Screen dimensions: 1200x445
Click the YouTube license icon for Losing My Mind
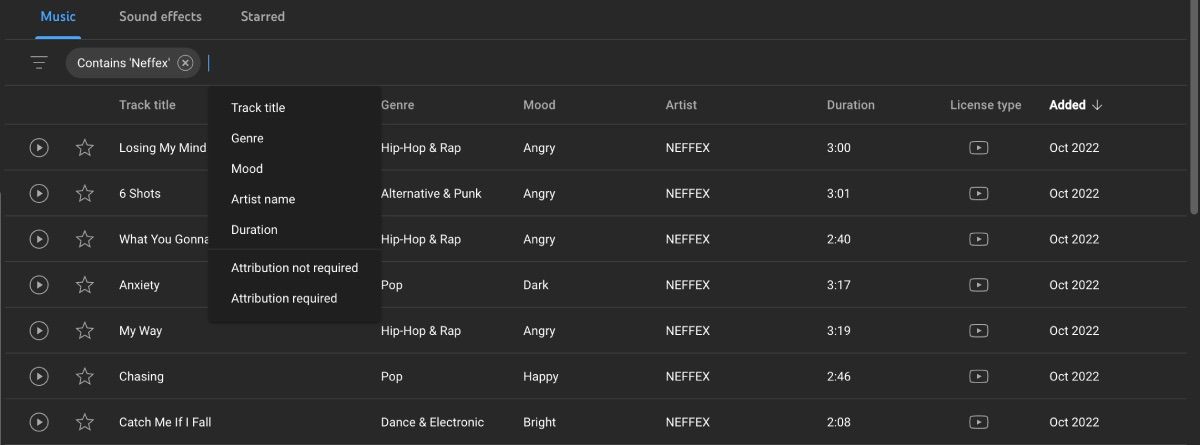979,148
